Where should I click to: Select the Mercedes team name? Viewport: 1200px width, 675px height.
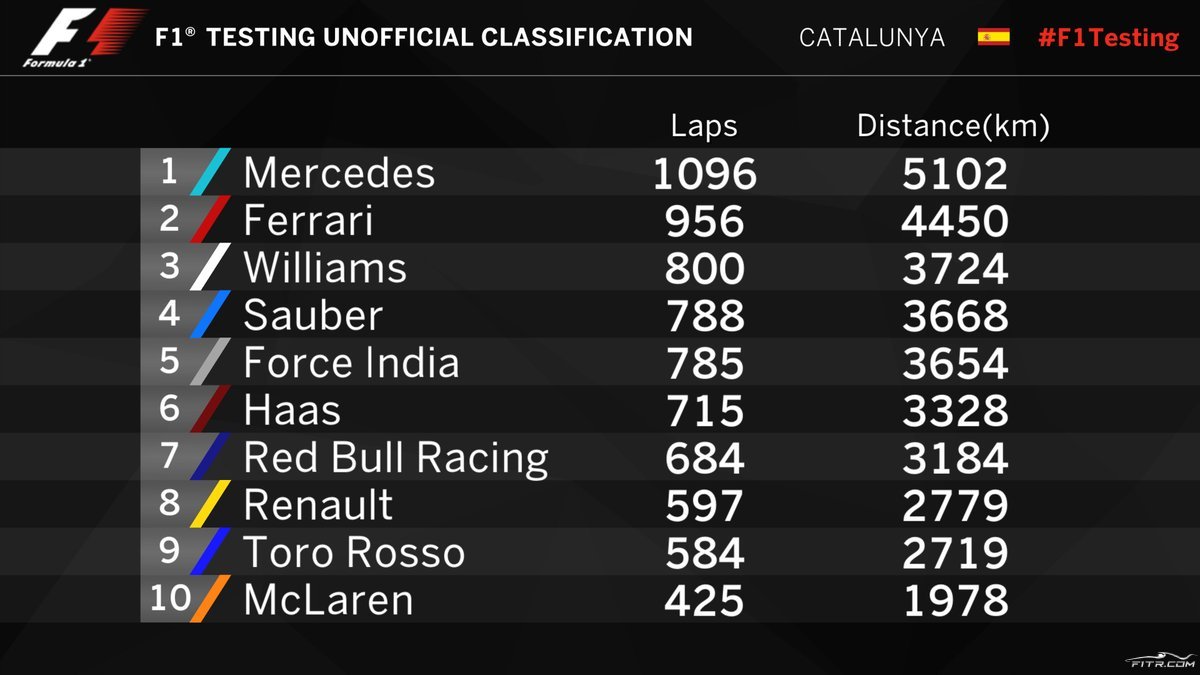pyautogui.click(x=339, y=173)
